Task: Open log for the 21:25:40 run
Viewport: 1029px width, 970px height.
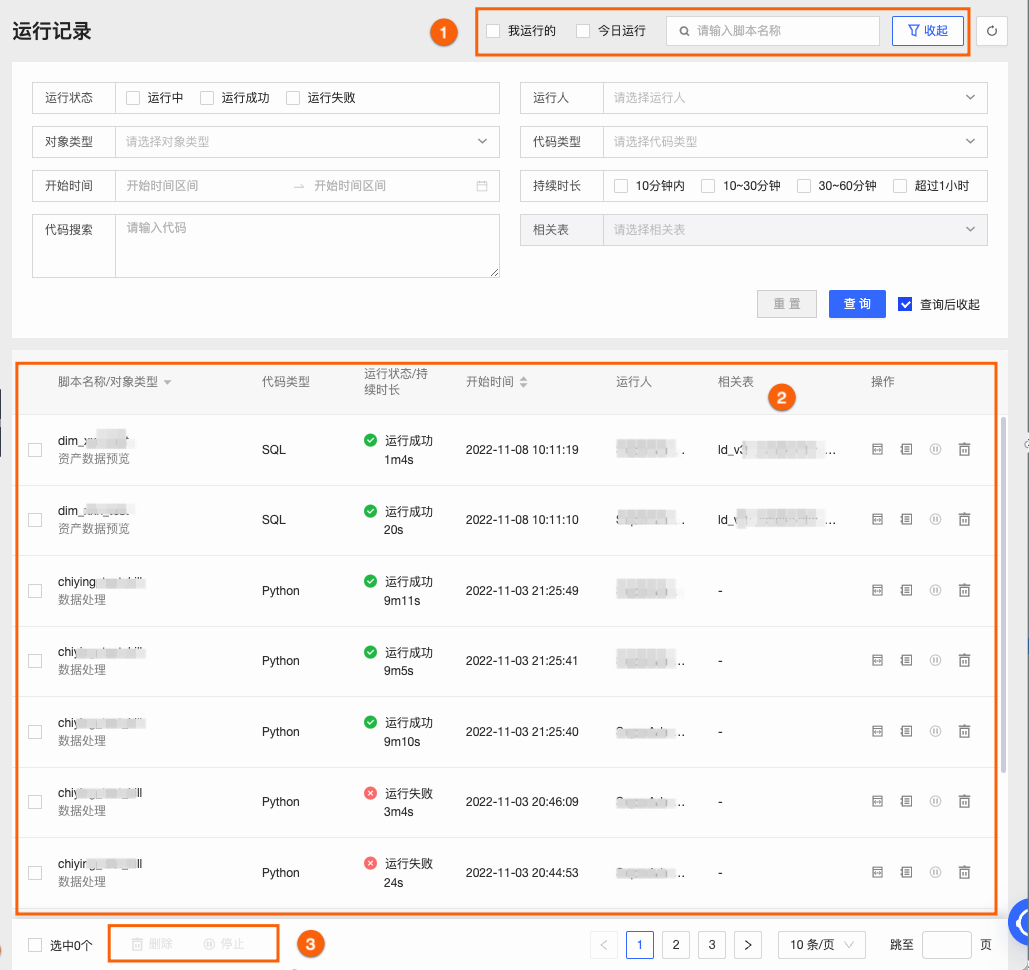Action: (906, 732)
